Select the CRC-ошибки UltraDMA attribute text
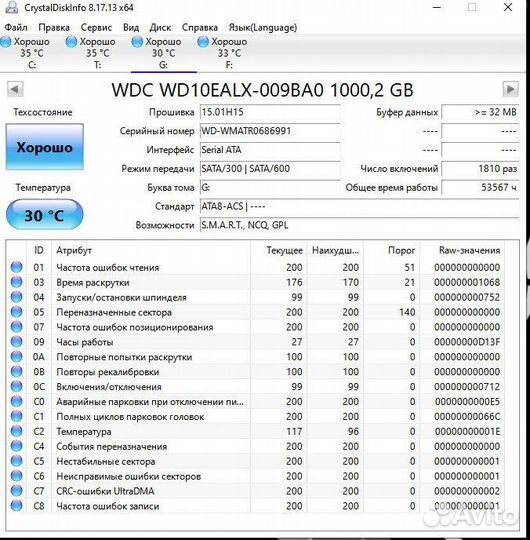 (x=105, y=491)
